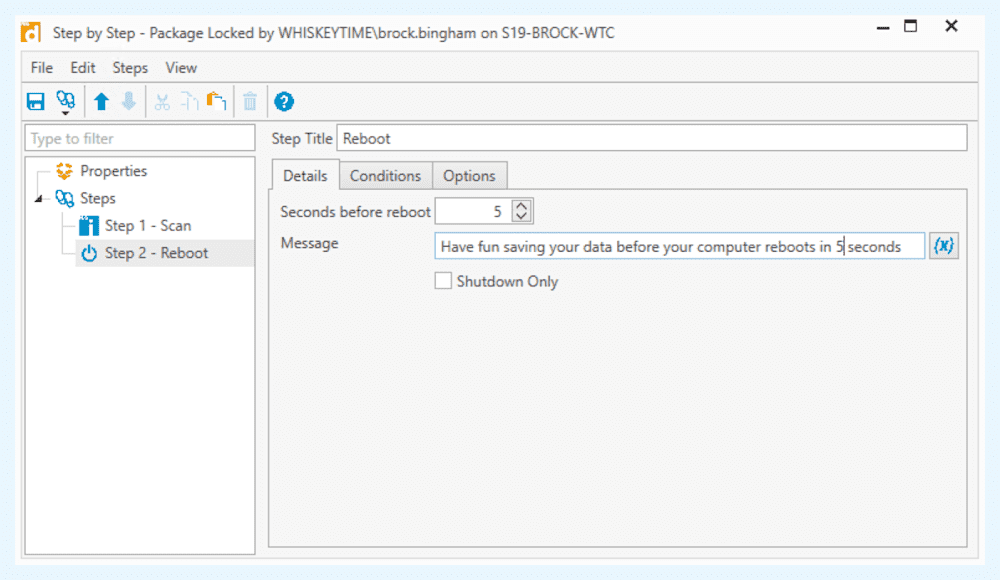
Task: Increase Seconds before reboot with up arrow
Action: coord(522,206)
